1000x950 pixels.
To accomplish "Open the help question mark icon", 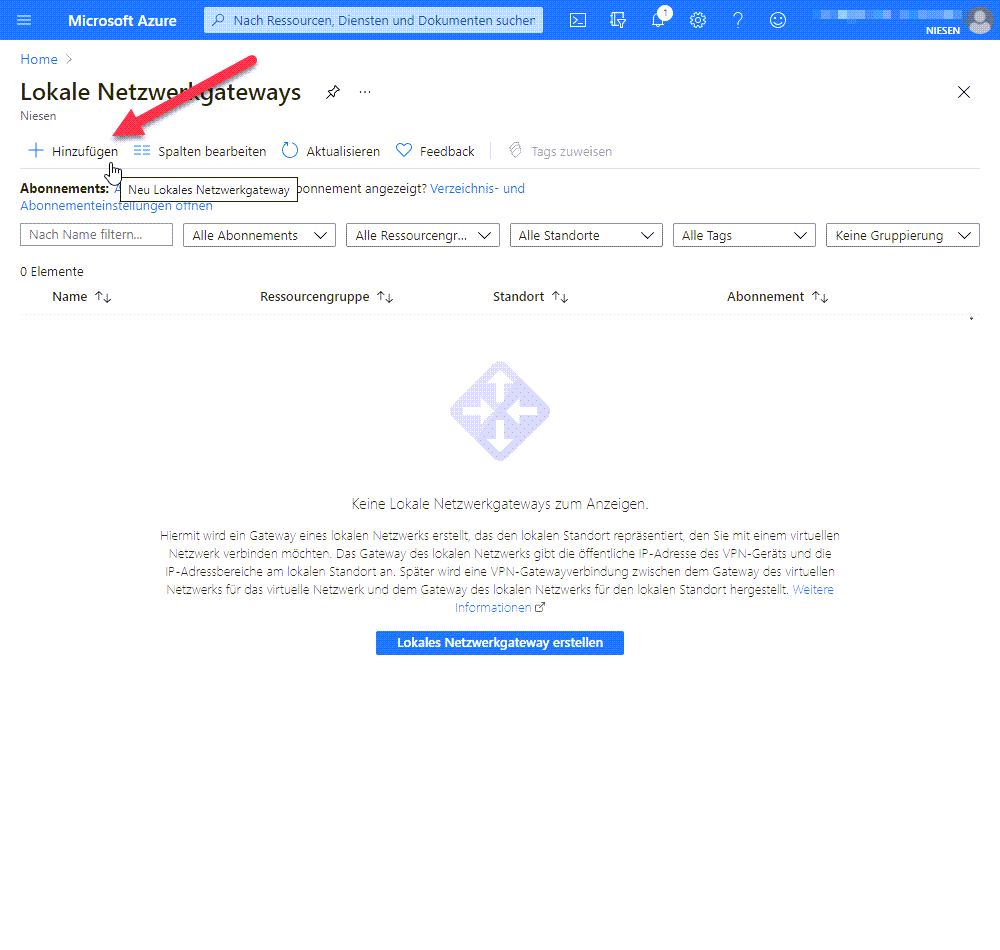I will (x=738, y=20).
